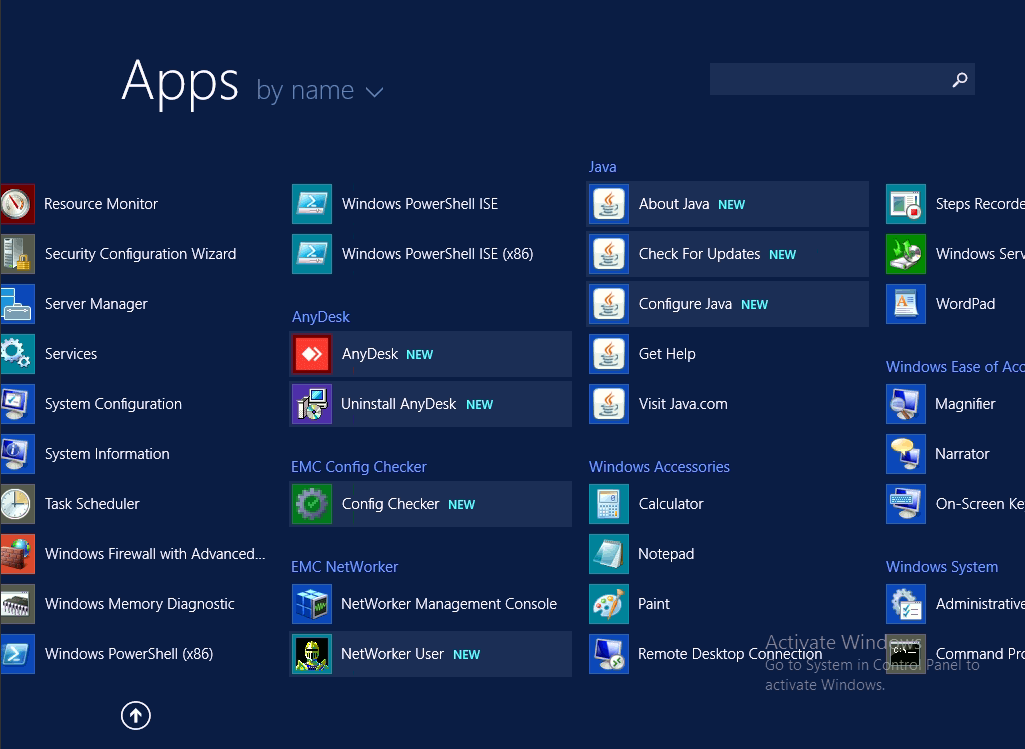
Task: Launch the Config Checker icon
Action: coord(312,504)
